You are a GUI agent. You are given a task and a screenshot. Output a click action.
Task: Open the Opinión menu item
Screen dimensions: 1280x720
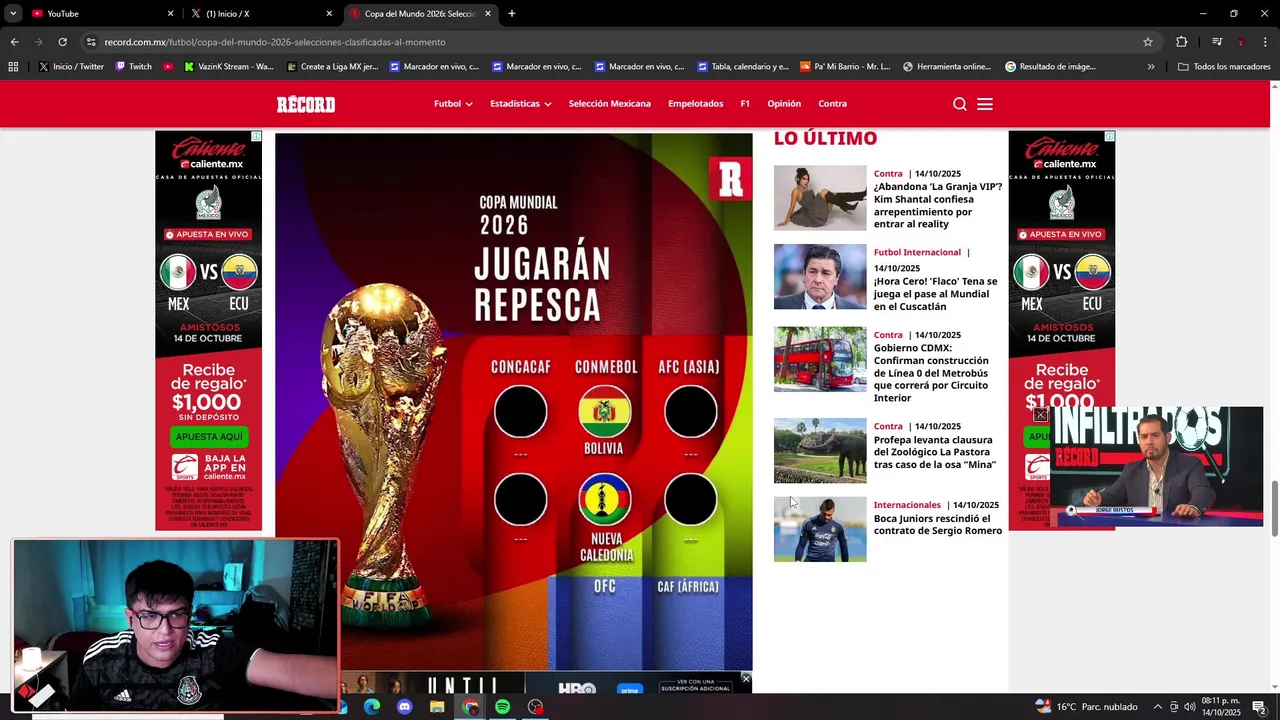point(784,104)
